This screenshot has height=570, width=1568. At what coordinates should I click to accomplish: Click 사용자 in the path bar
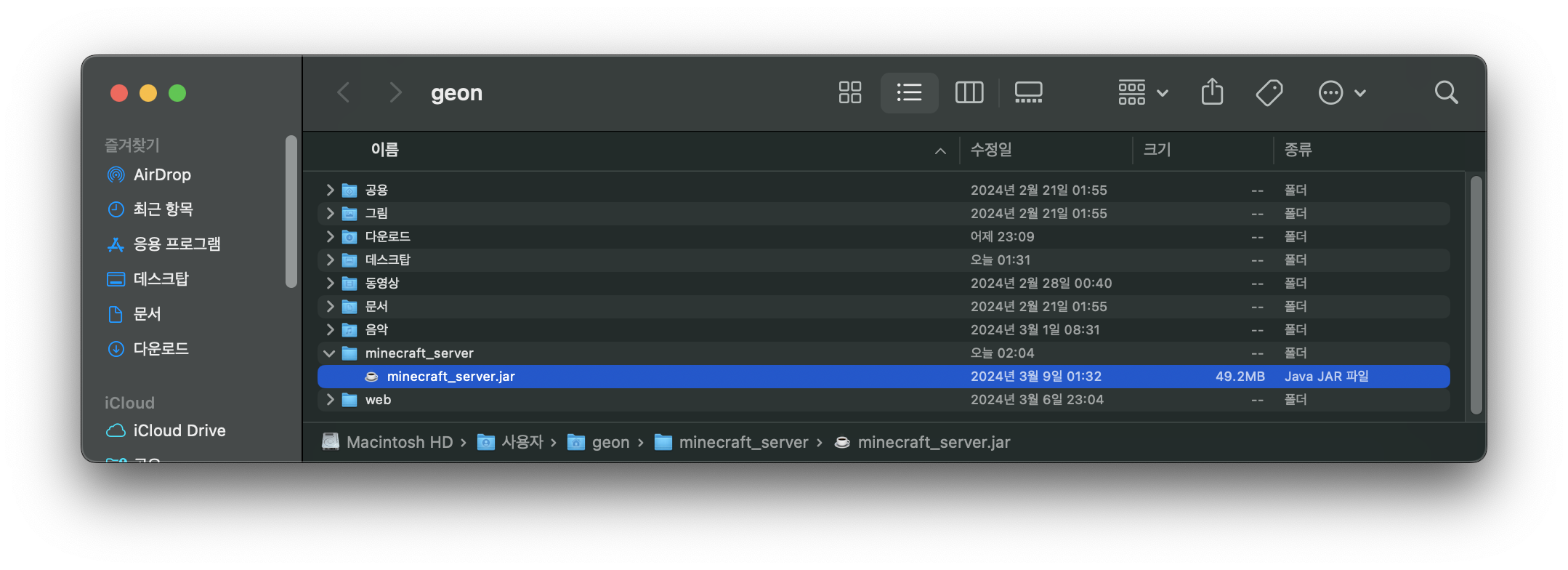tap(510, 442)
